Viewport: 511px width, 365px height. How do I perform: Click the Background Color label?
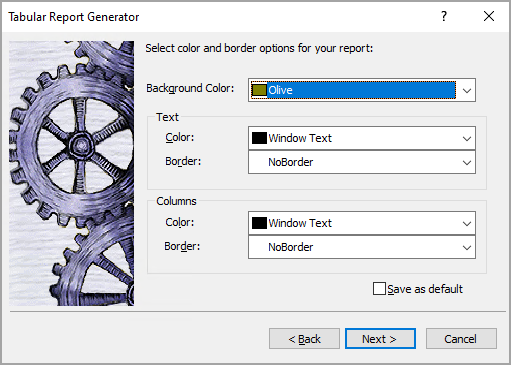pos(190,88)
